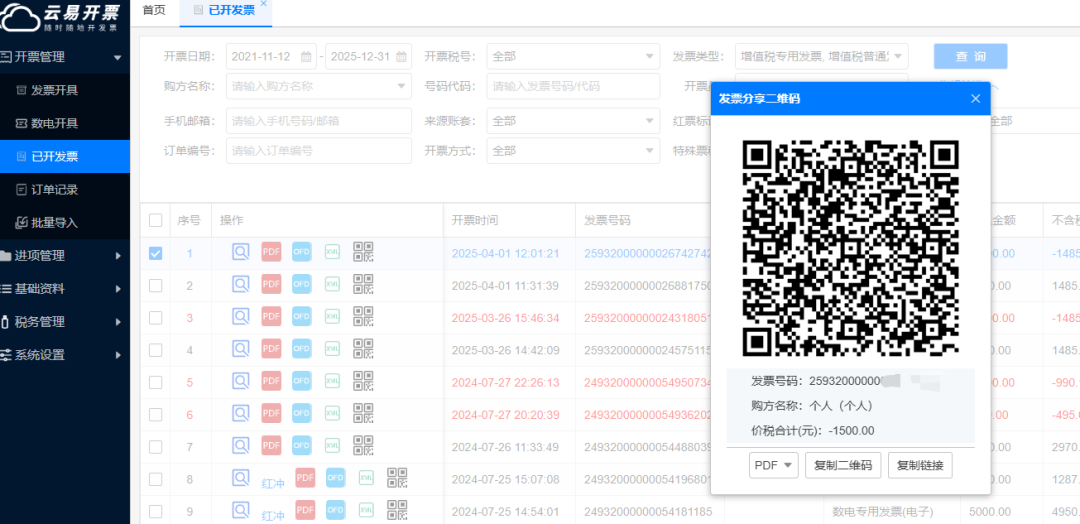Screen dimensions: 1080x524
Task: Click the 红冲 link in row 8
Action: point(273,482)
